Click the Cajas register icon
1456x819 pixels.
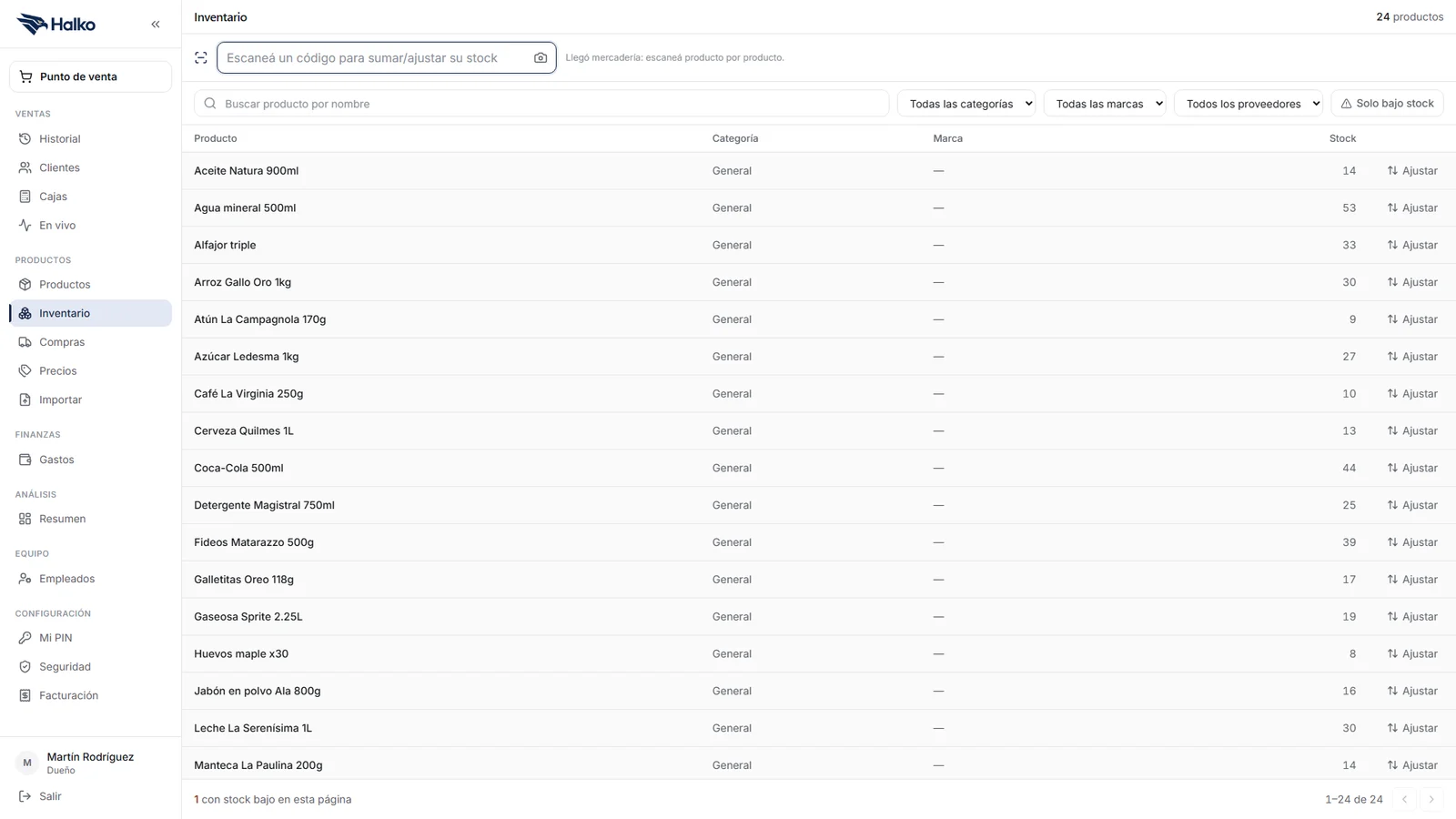click(x=25, y=197)
